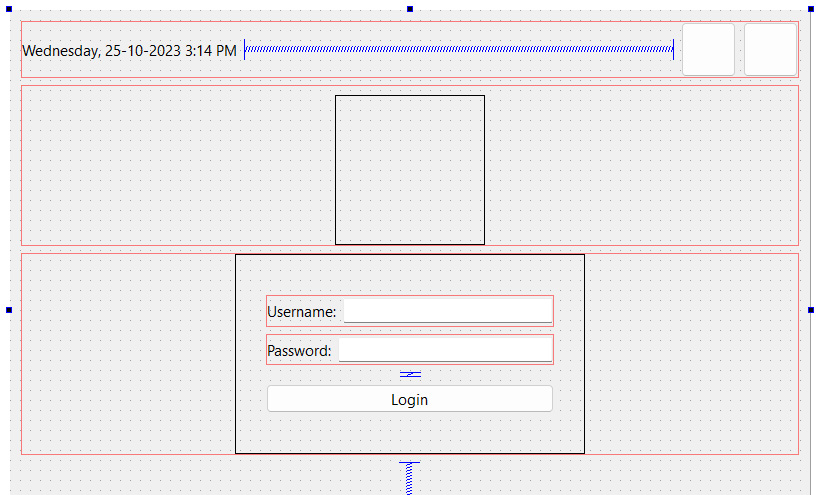Select the small vertical spacer above Login
Screen dimensions: 822x495
point(410,374)
